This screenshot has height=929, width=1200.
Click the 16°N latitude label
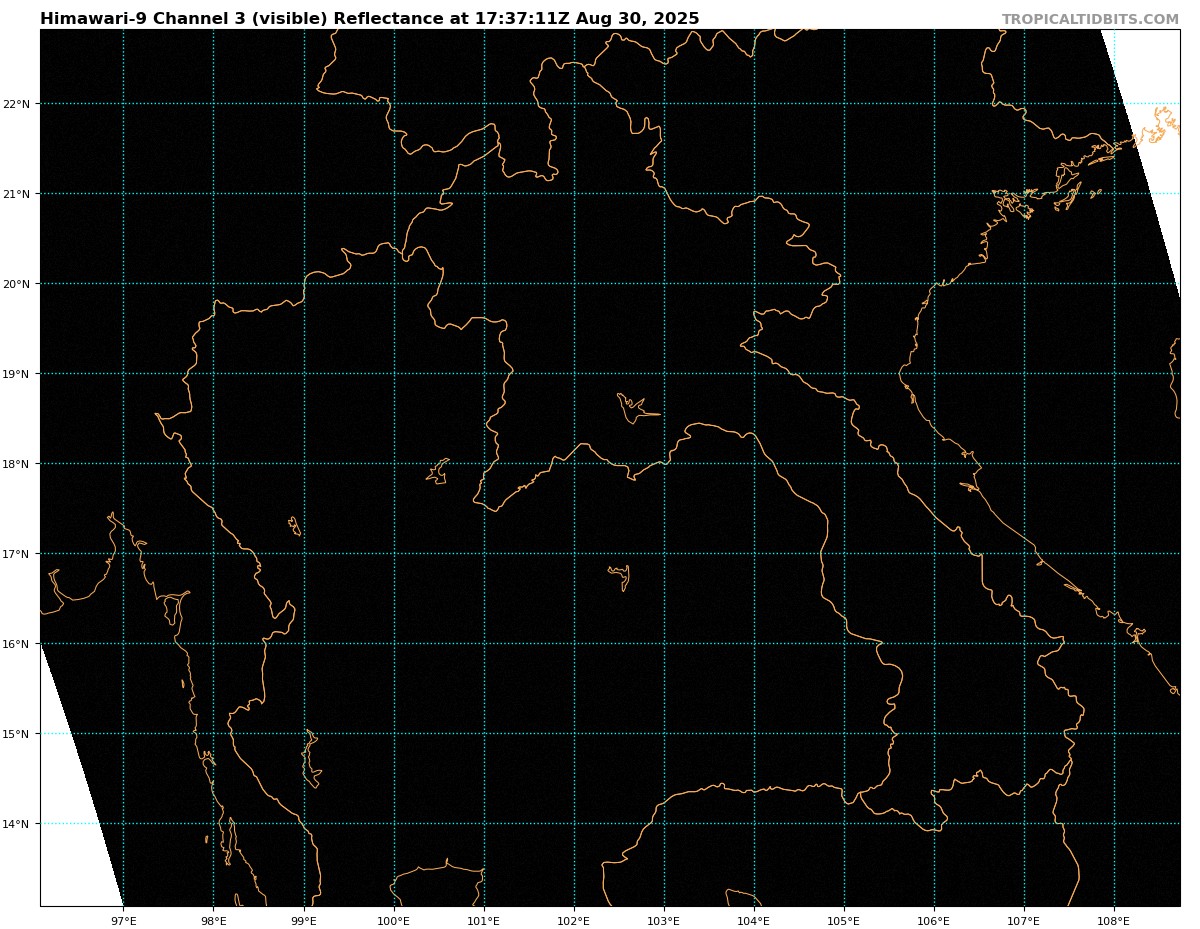[17, 644]
